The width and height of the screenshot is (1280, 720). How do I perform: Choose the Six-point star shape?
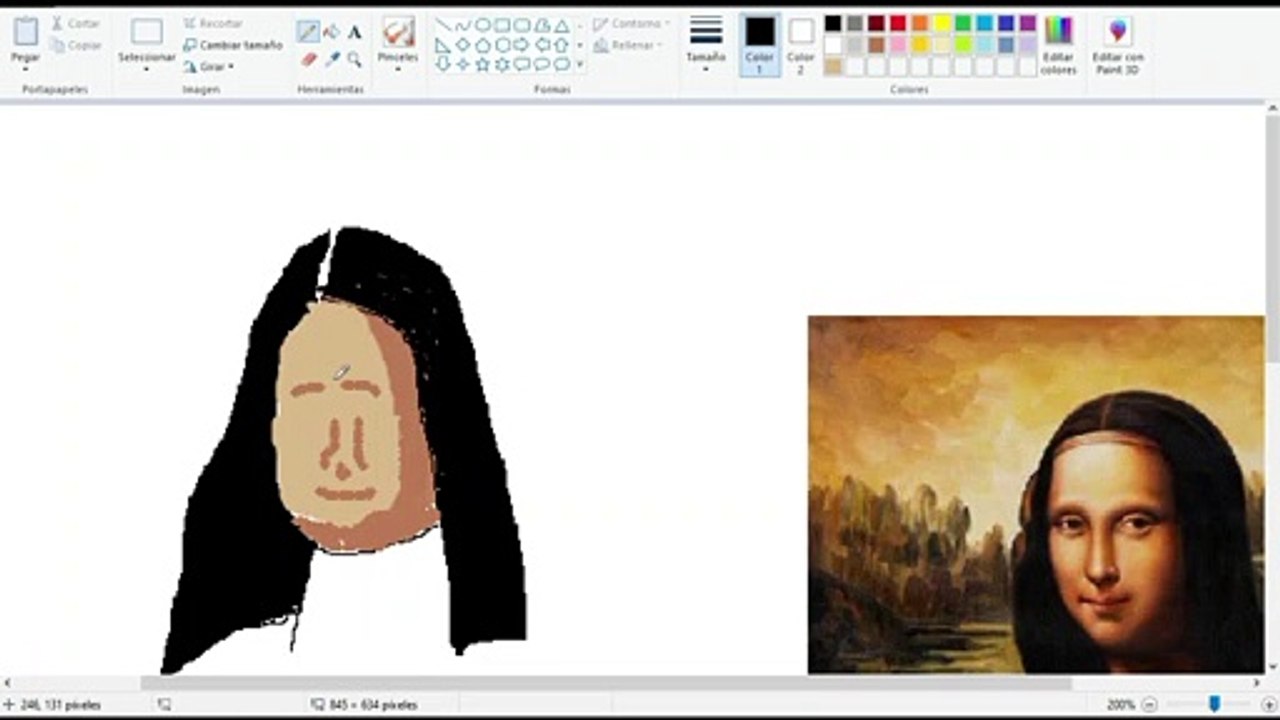(502, 64)
